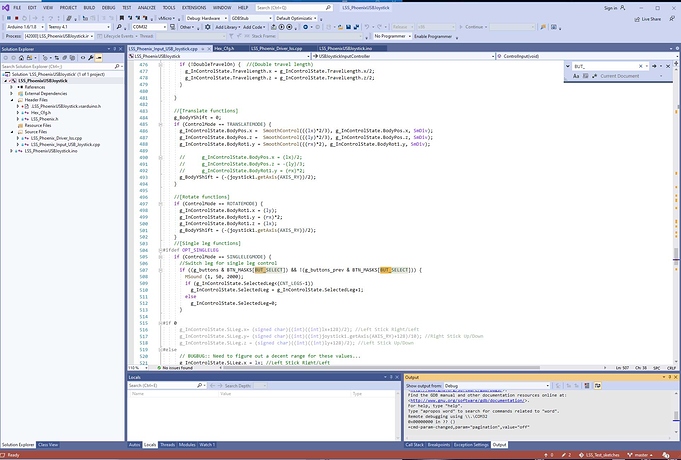Collapse the Header Files folder

point(12,100)
